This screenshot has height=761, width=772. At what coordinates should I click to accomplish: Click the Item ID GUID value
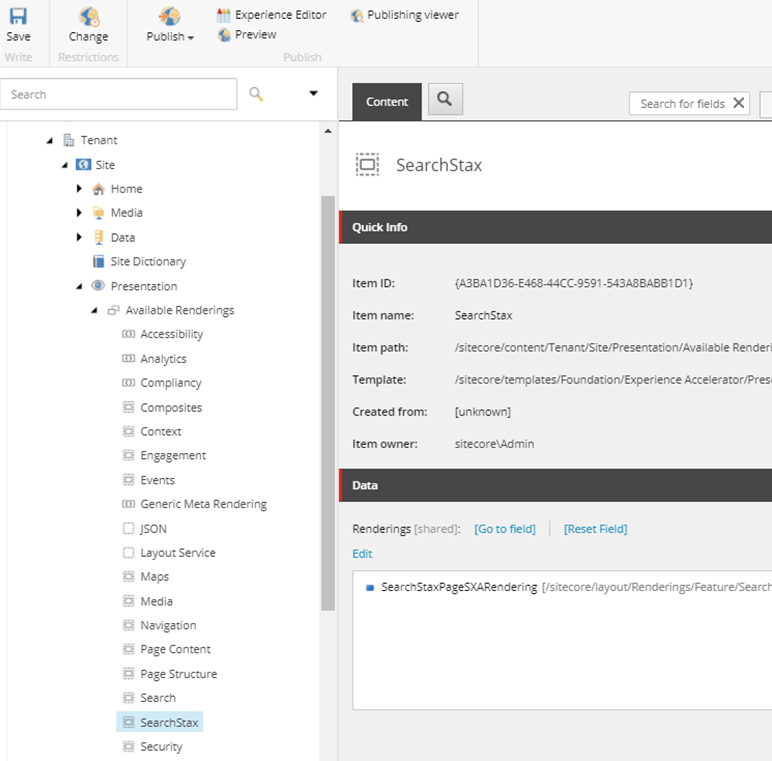click(x=574, y=284)
